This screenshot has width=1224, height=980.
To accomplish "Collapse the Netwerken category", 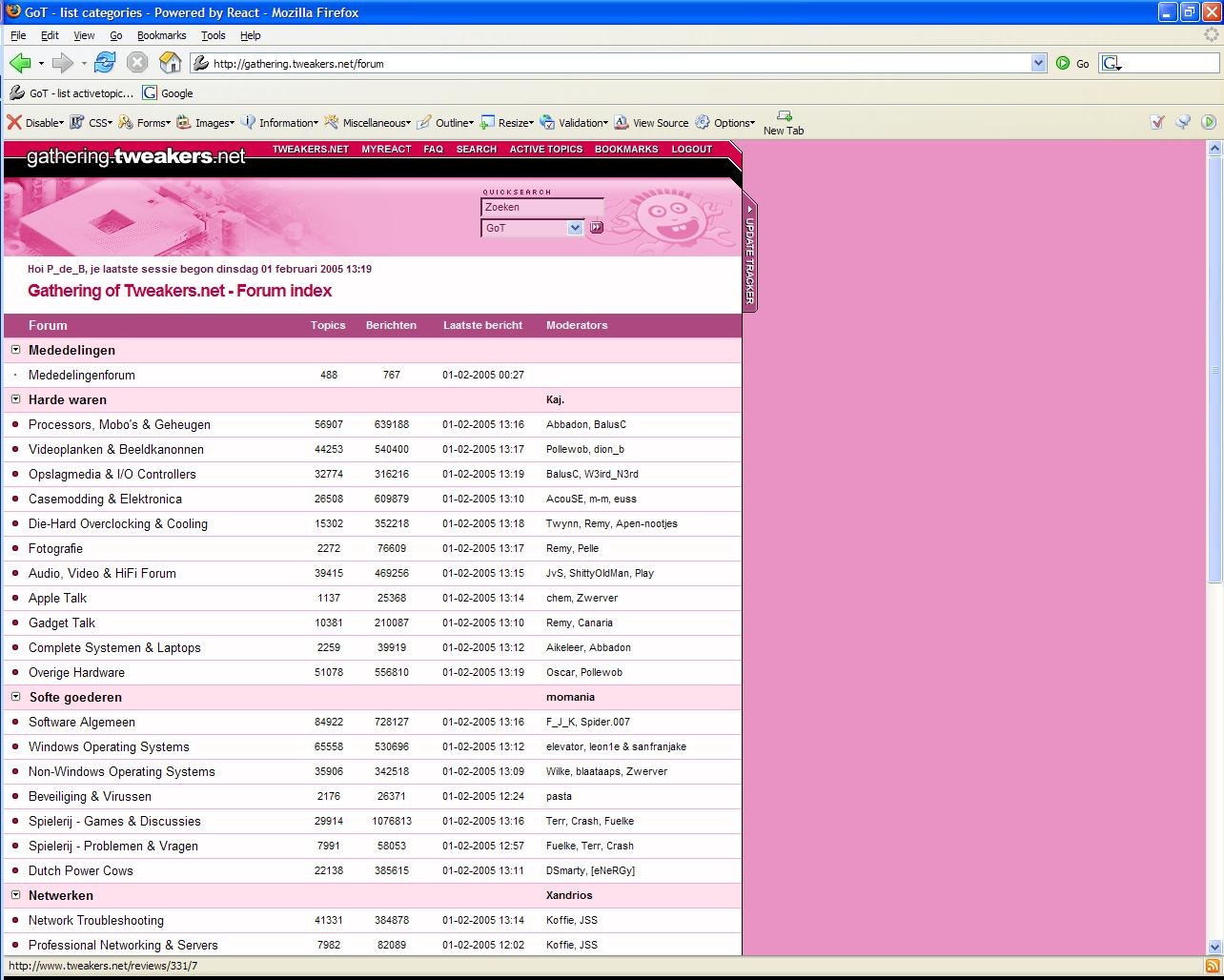I will point(15,895).
